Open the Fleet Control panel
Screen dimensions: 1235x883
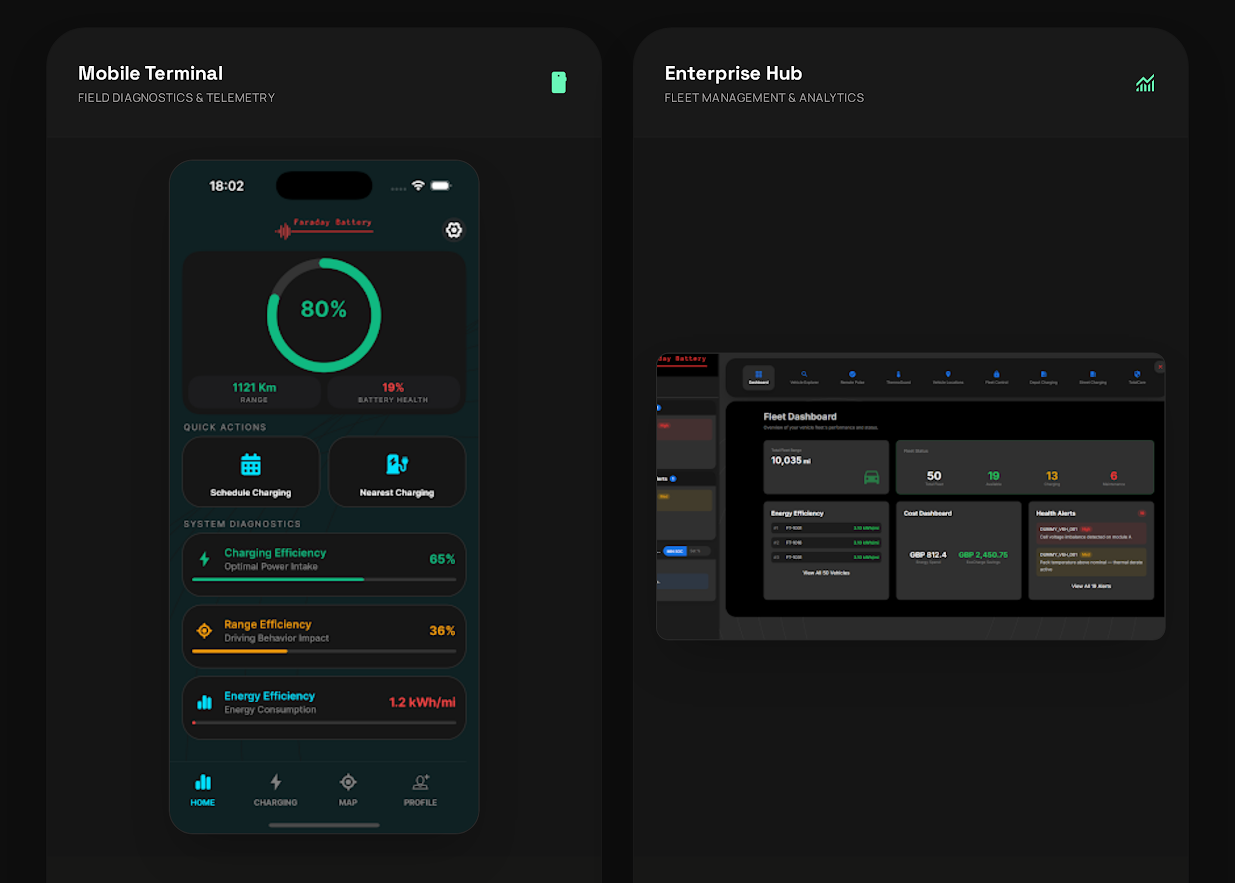996,377
